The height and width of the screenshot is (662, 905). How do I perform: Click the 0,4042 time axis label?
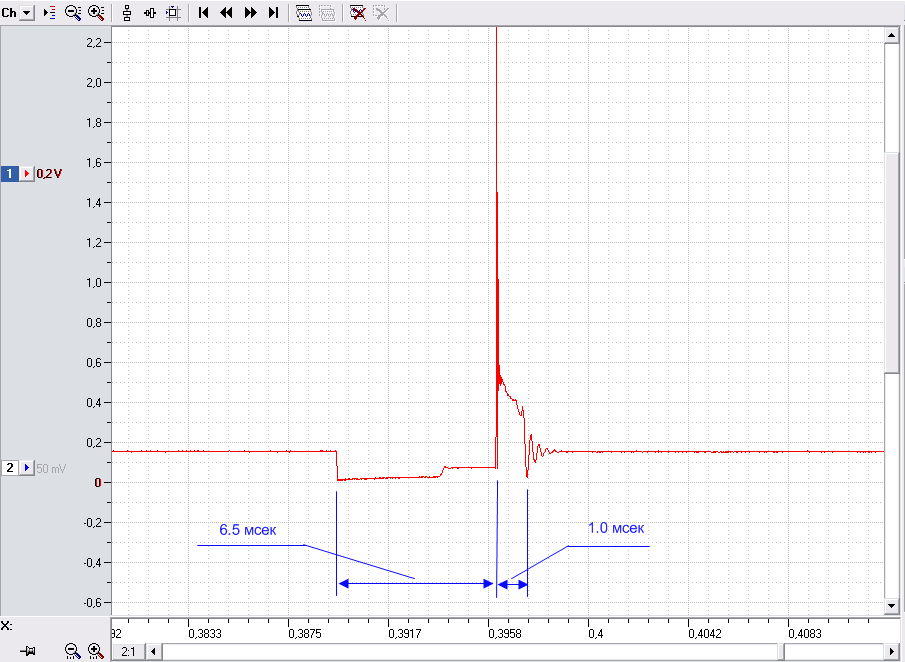tap(705, 634)
